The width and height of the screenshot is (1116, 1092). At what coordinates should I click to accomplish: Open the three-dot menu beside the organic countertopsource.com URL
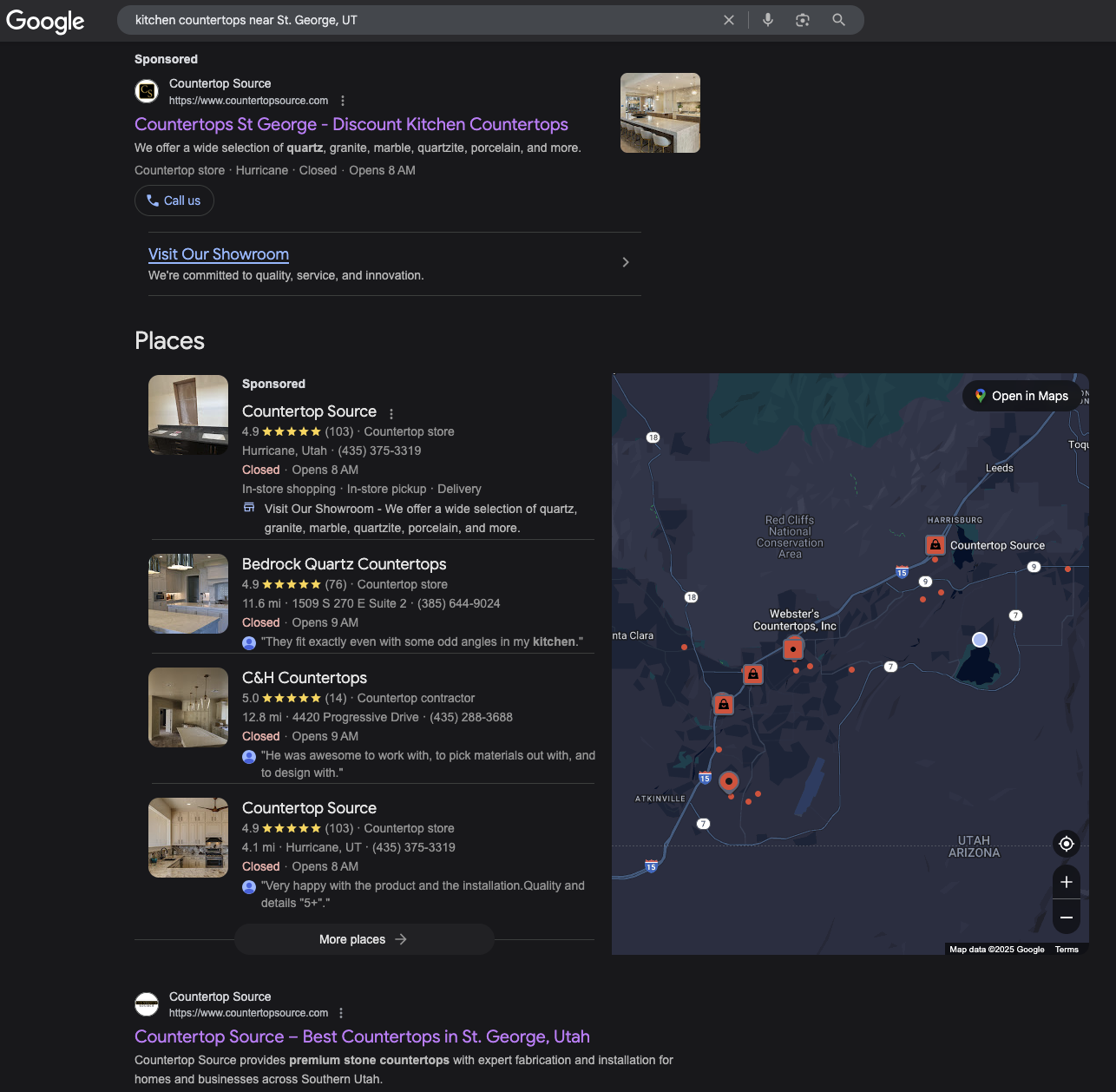341,1013
